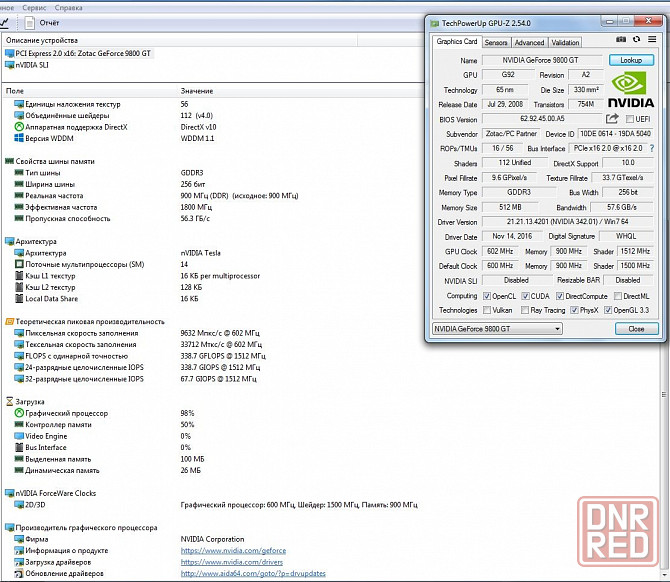Switch to the Sensors tab in GPU-Z
This screenshot has height=582, width=670.
(496, 43)
